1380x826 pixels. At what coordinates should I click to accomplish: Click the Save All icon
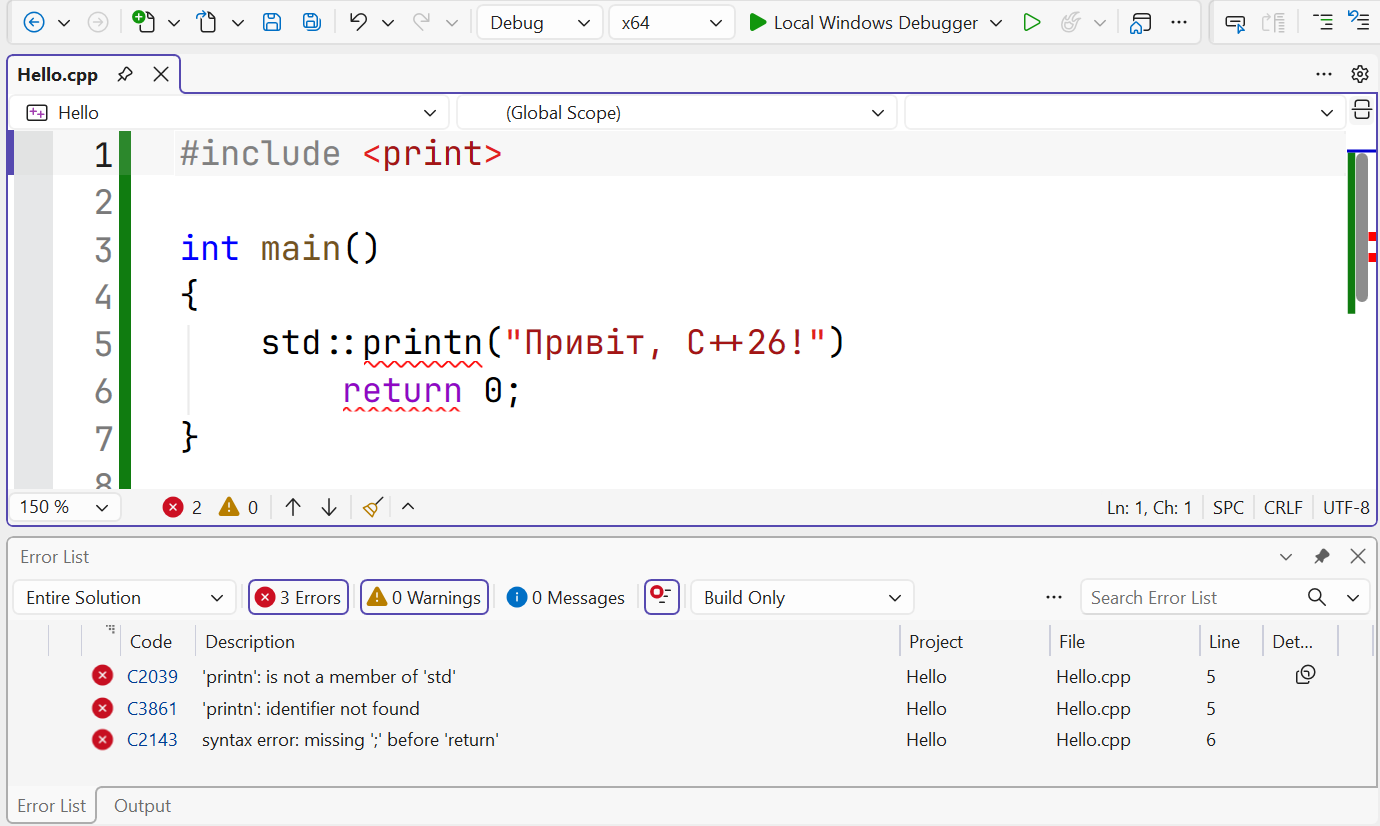pos(312,22)
